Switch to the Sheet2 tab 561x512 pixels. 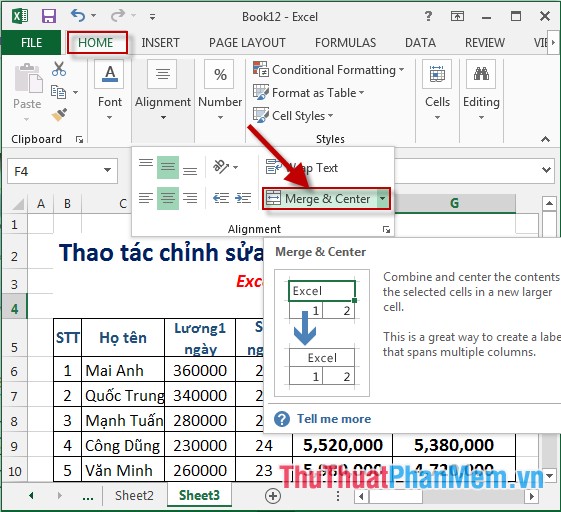tap(134, 495)
